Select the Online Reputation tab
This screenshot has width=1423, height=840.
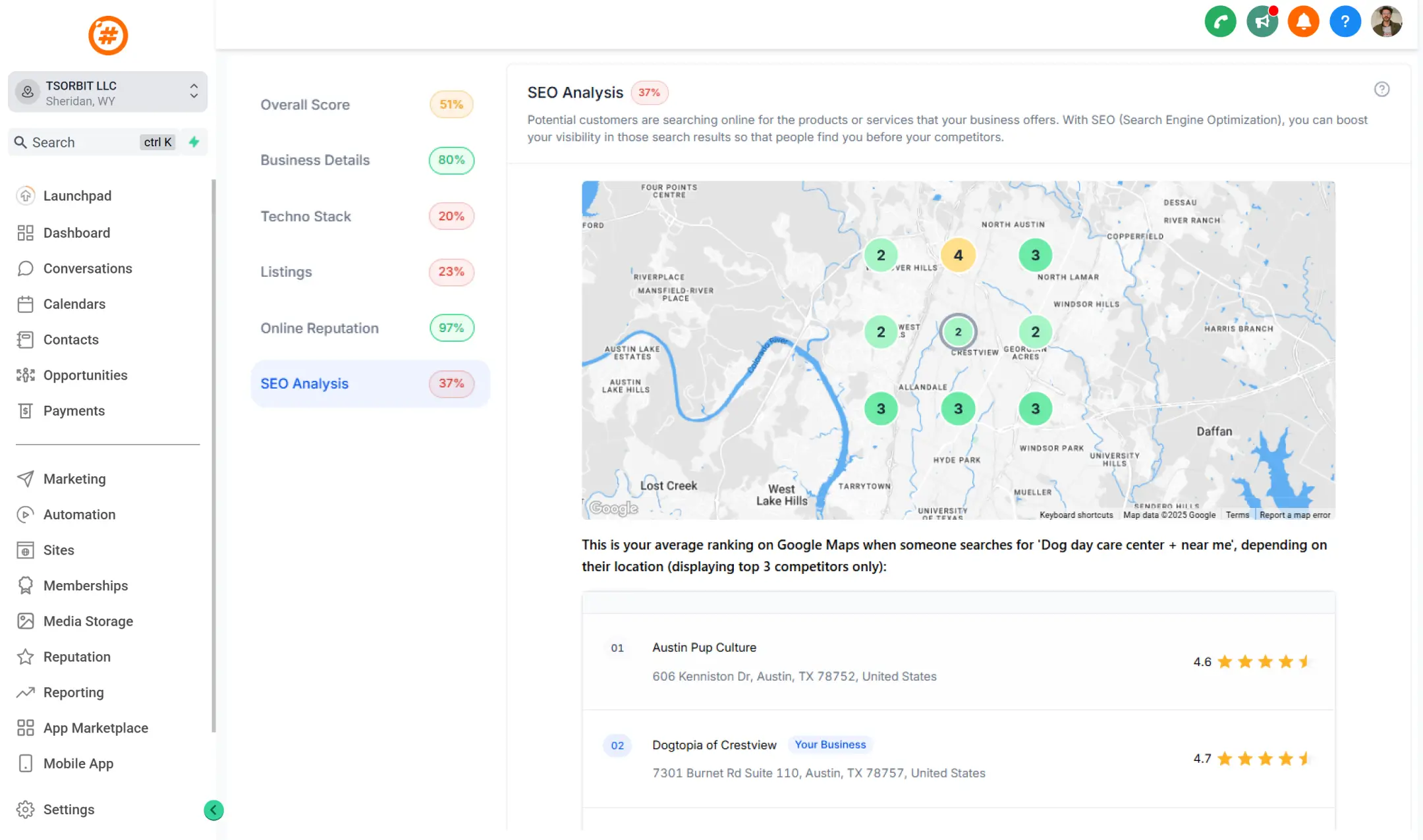coord(370,327)
